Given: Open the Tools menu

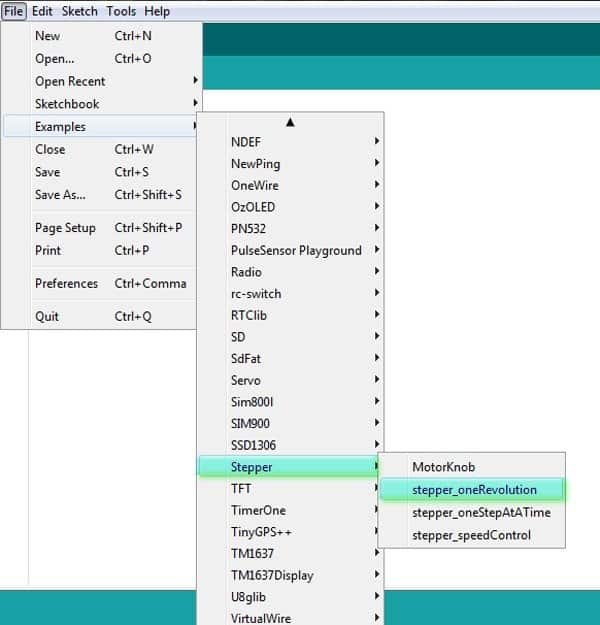Looking at the screenshot, I should 121,11.
